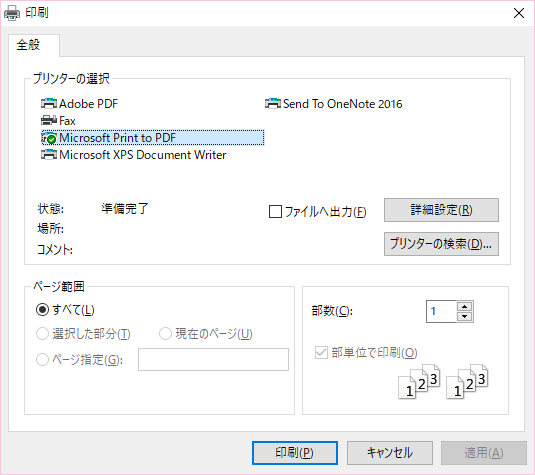Select the ページ指定(G) radio button
Screen dimensions: 535x475
coord(42,359)
